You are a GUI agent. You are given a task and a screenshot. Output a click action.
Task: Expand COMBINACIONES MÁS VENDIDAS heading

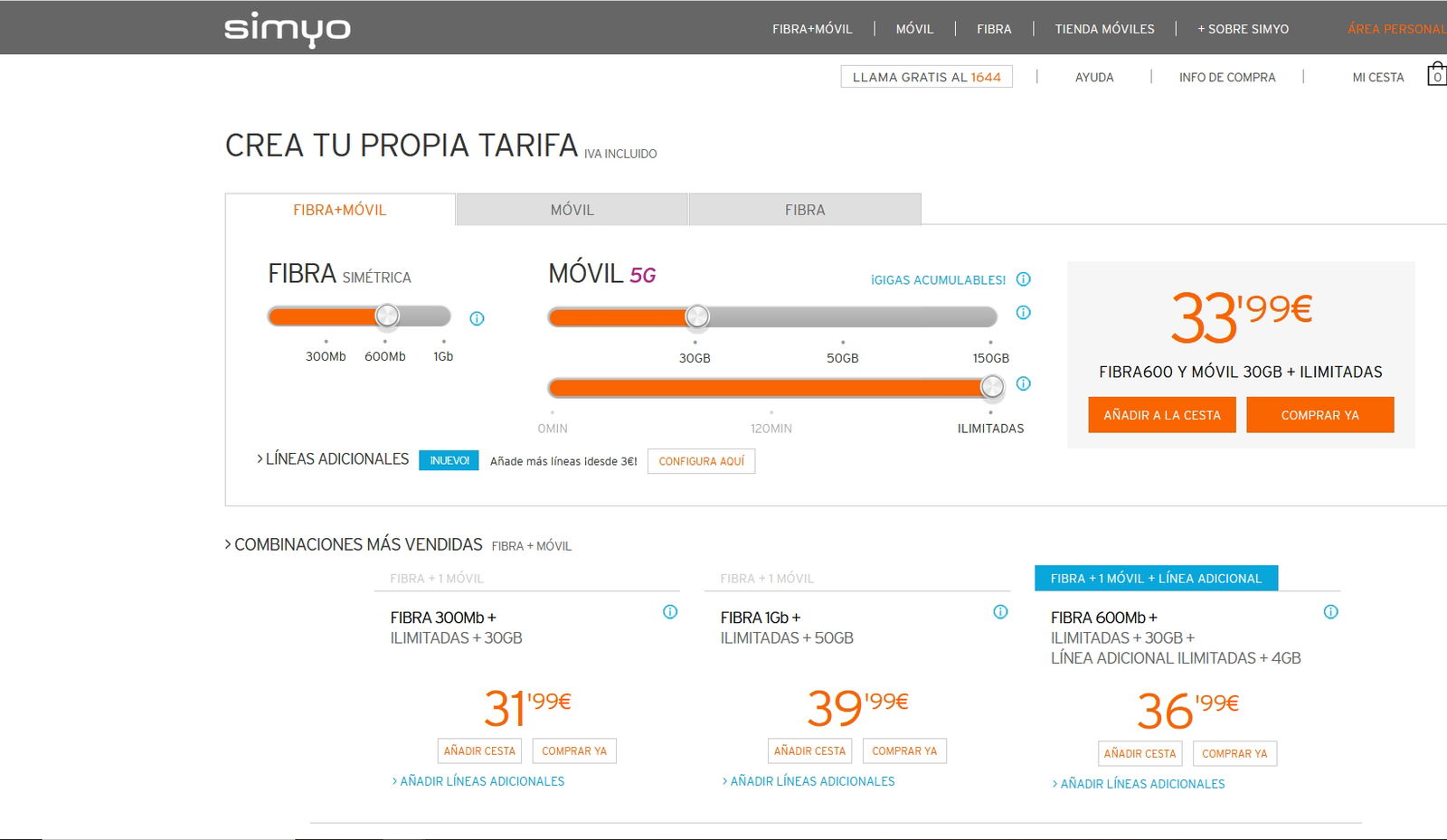pos(354,544)
